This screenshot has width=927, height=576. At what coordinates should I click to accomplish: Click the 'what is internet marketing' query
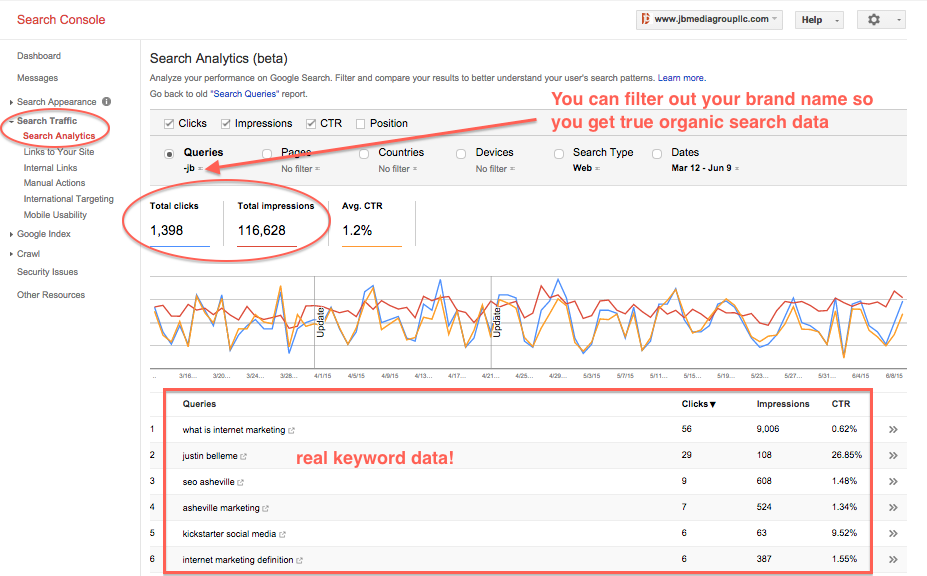[234, 430]
